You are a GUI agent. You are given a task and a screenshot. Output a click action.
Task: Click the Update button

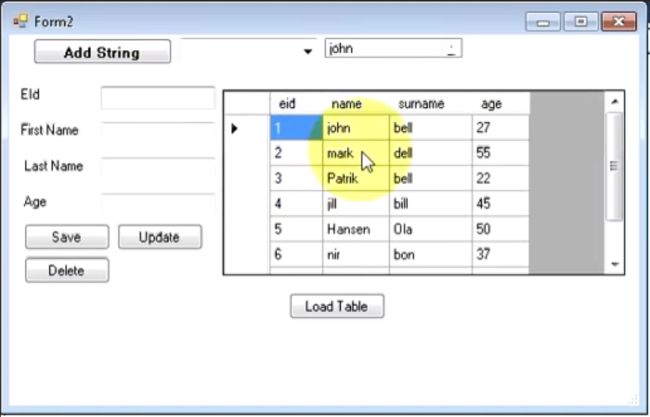[160, 237]
